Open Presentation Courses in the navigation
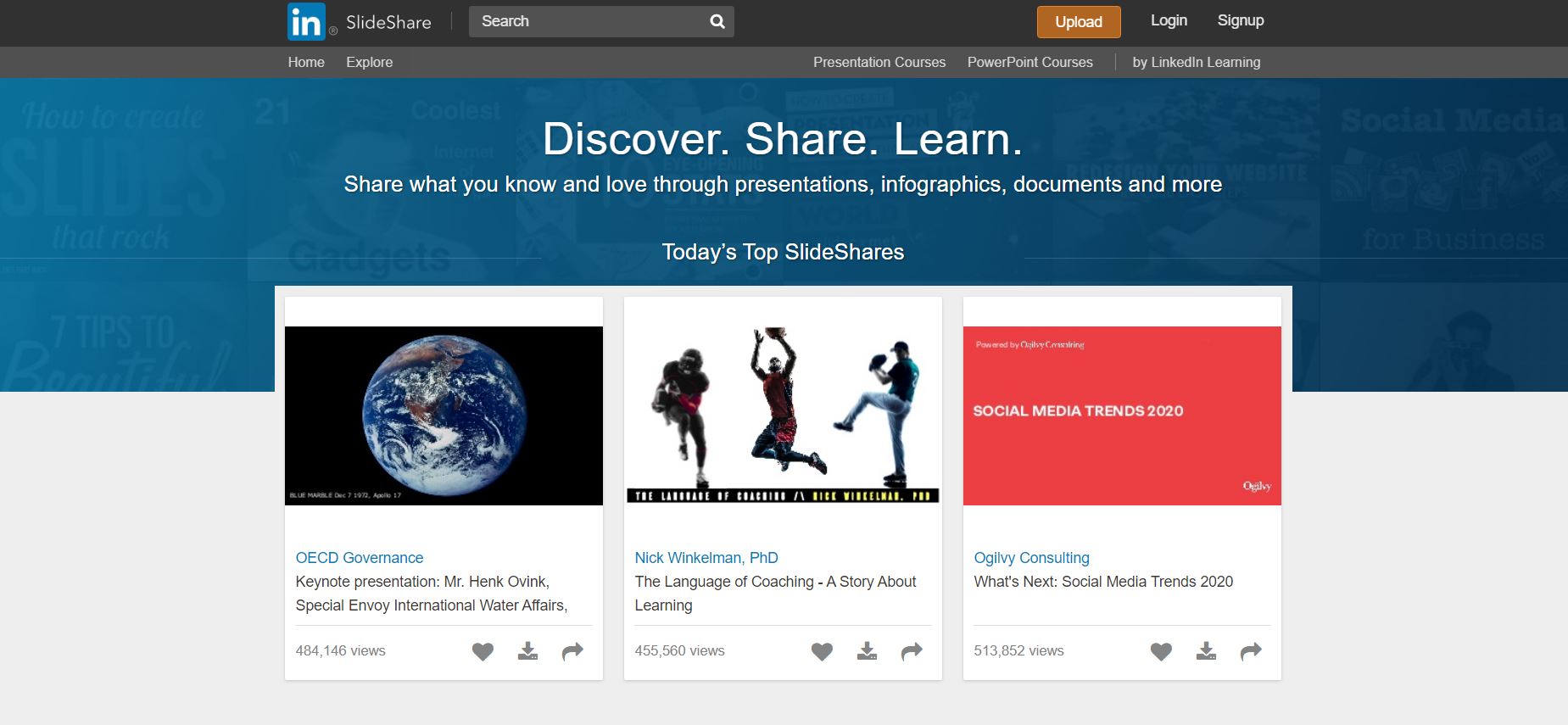The height and width of the screenshot is (725, 1568). click(x=879, y=62)
